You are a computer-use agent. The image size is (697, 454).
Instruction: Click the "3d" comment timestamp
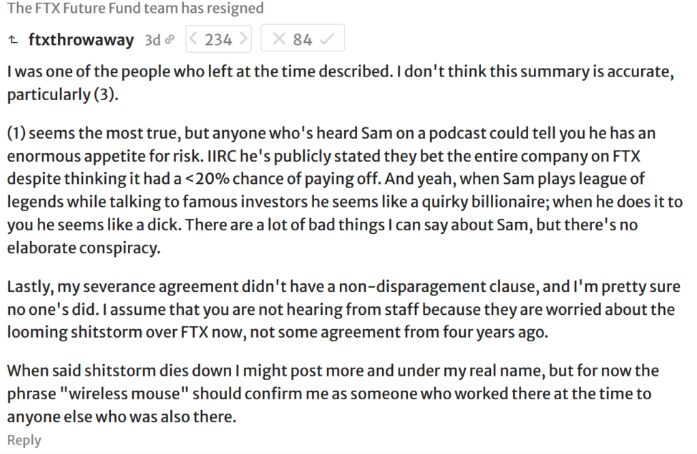tap(152, 40)
